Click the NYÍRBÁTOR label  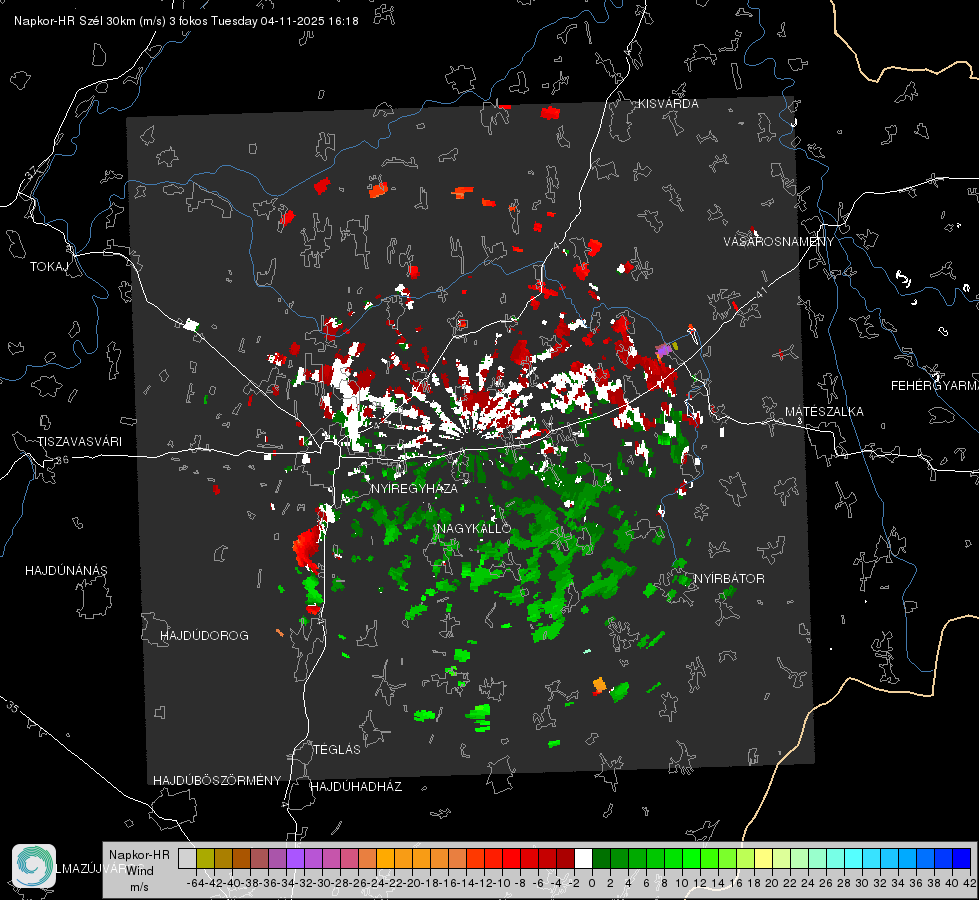pyautogui.click(x=729, y=579)
